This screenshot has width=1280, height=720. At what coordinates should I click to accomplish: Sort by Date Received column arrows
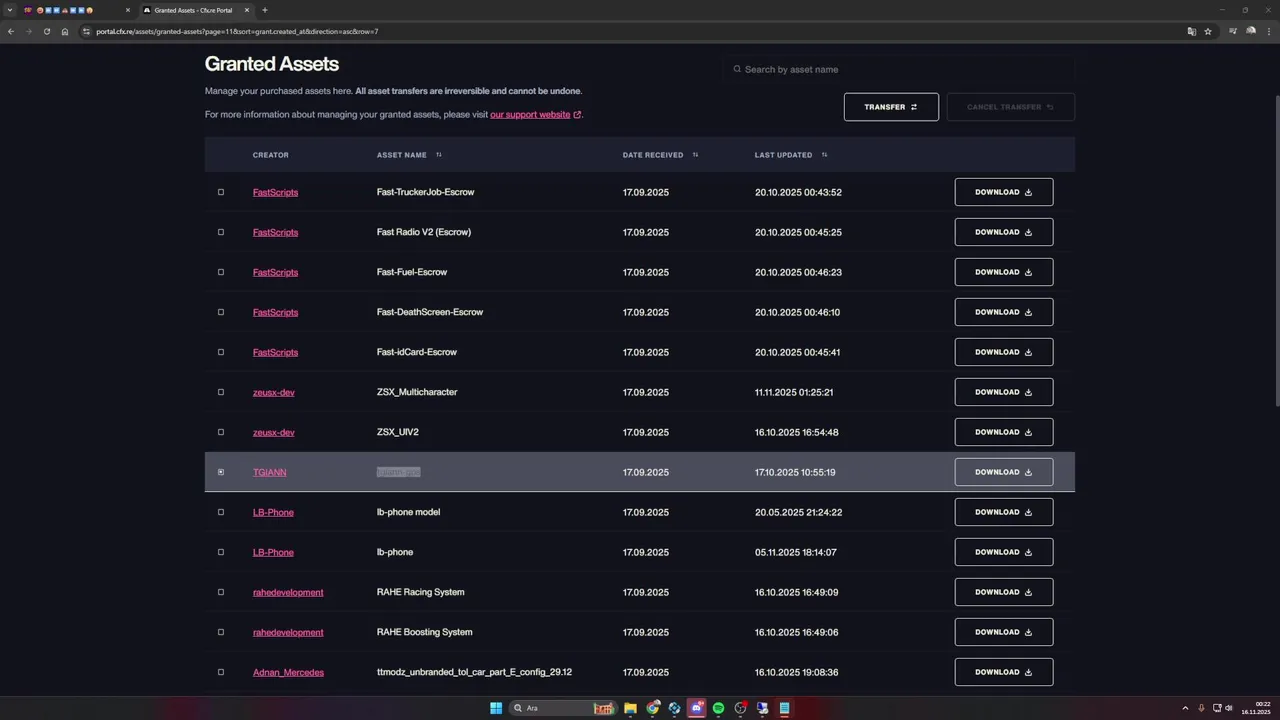(x=695, y=155)
